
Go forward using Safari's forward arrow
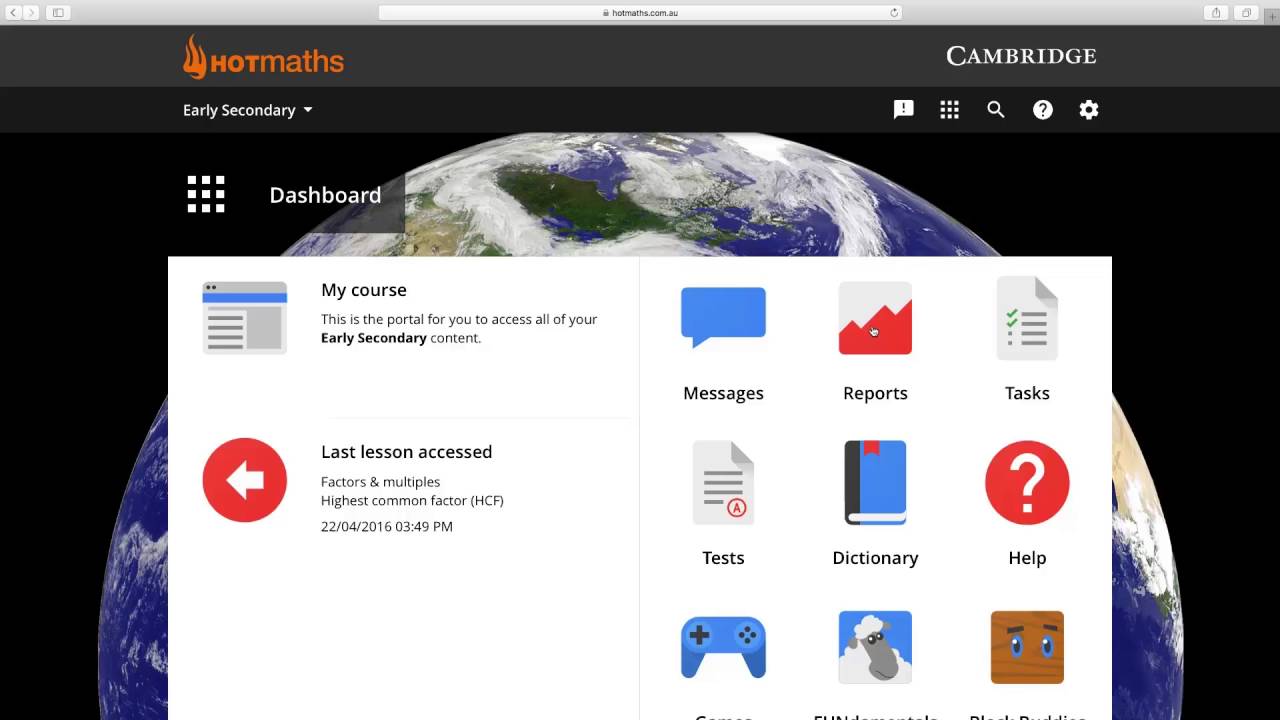(31, 13)
